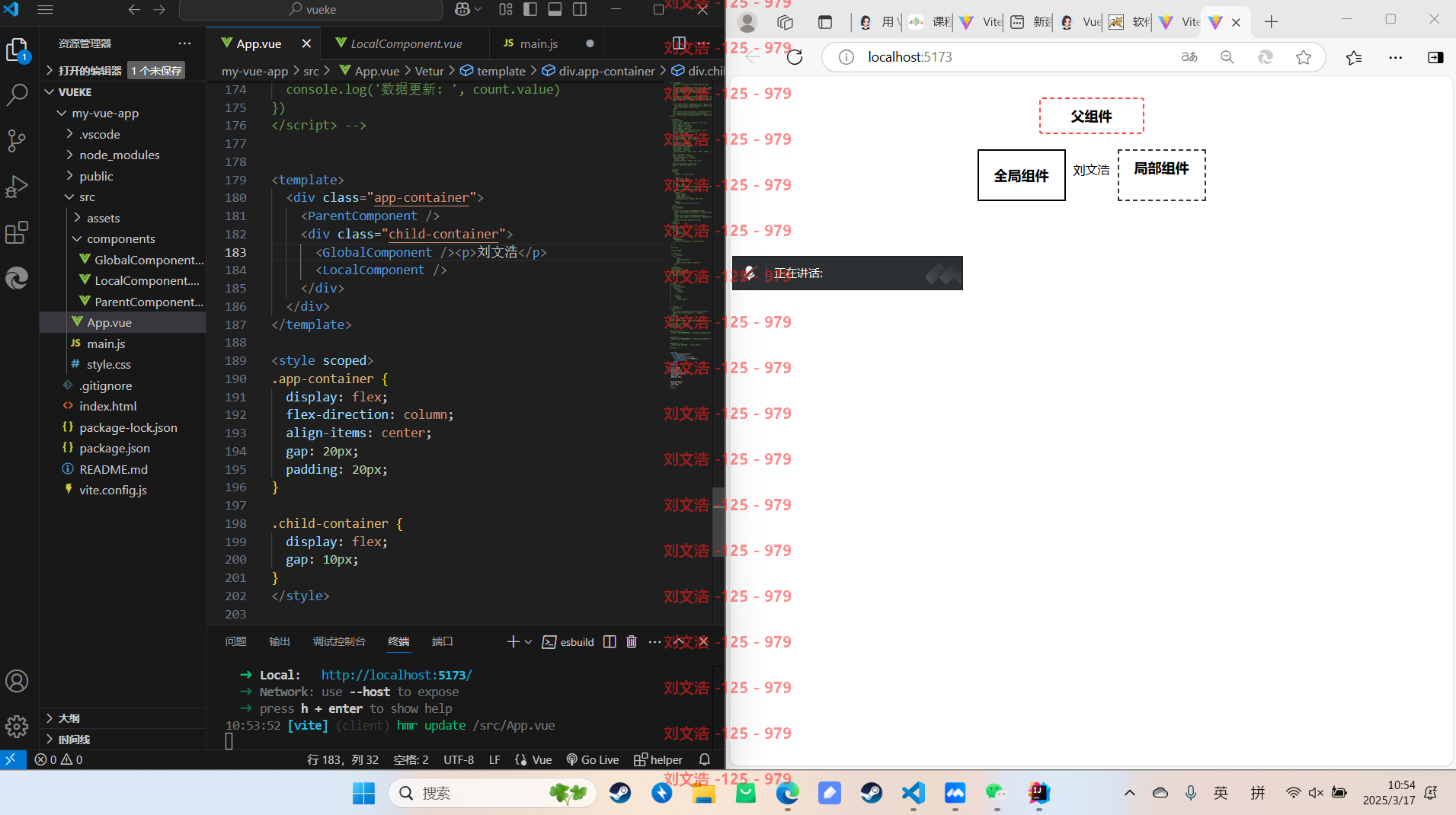
Task: Open terminal launch profile dropdown
Action: tap(528, 642)
